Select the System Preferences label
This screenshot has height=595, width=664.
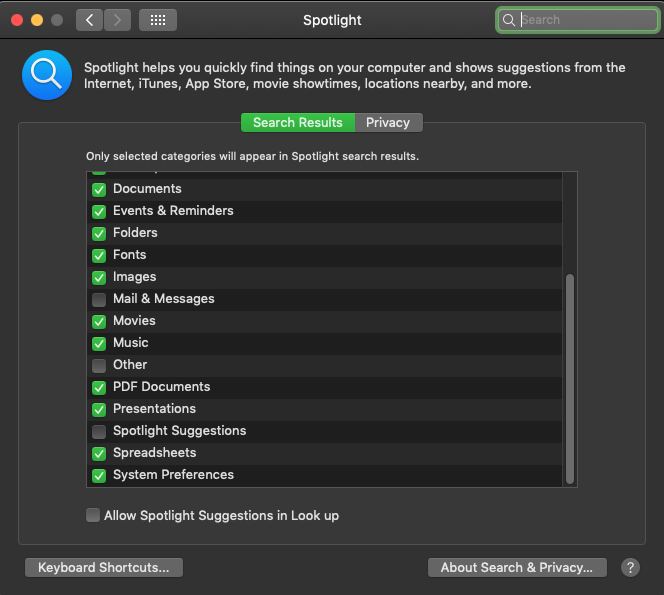[x=173, y=475]
